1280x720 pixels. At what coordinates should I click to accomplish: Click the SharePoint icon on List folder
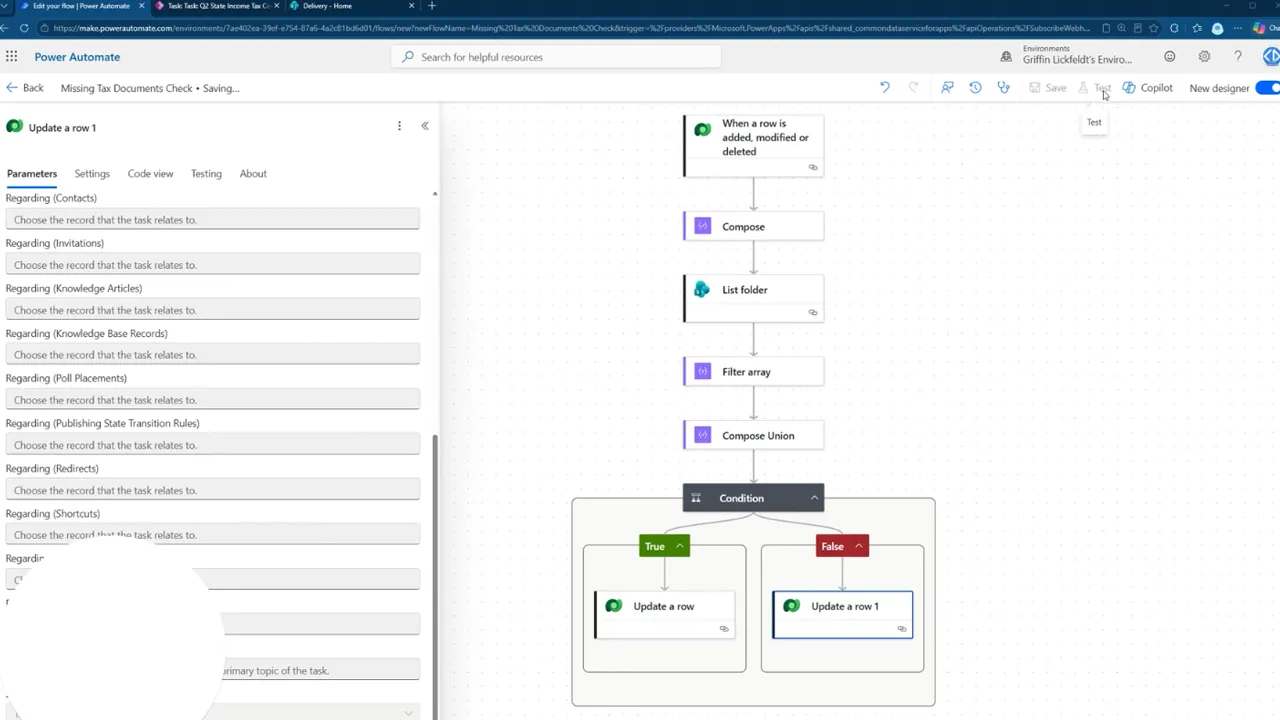[702, 290]
